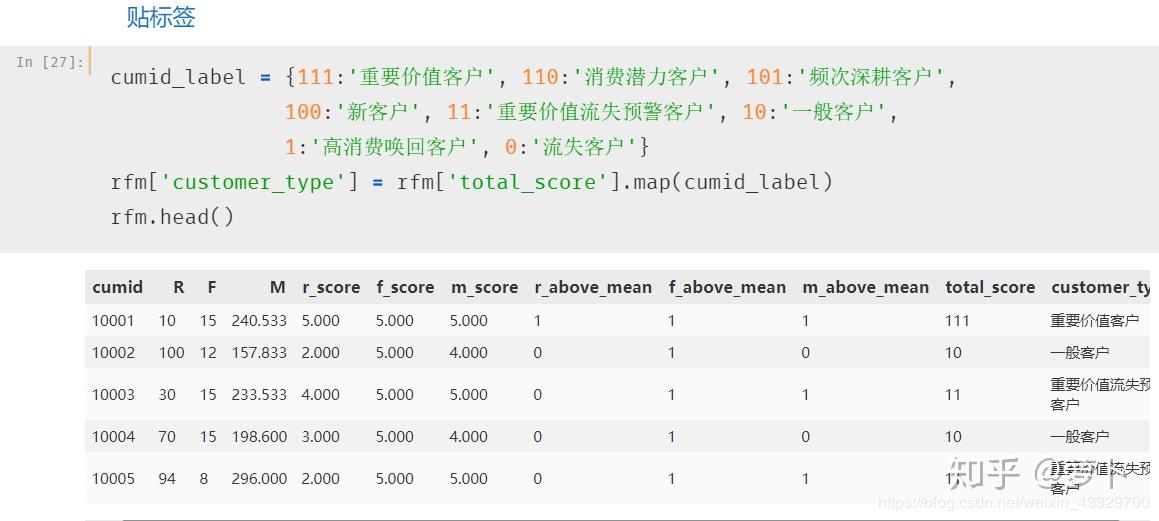
Task: Click the cumid cell 10005
Action: 113,479
